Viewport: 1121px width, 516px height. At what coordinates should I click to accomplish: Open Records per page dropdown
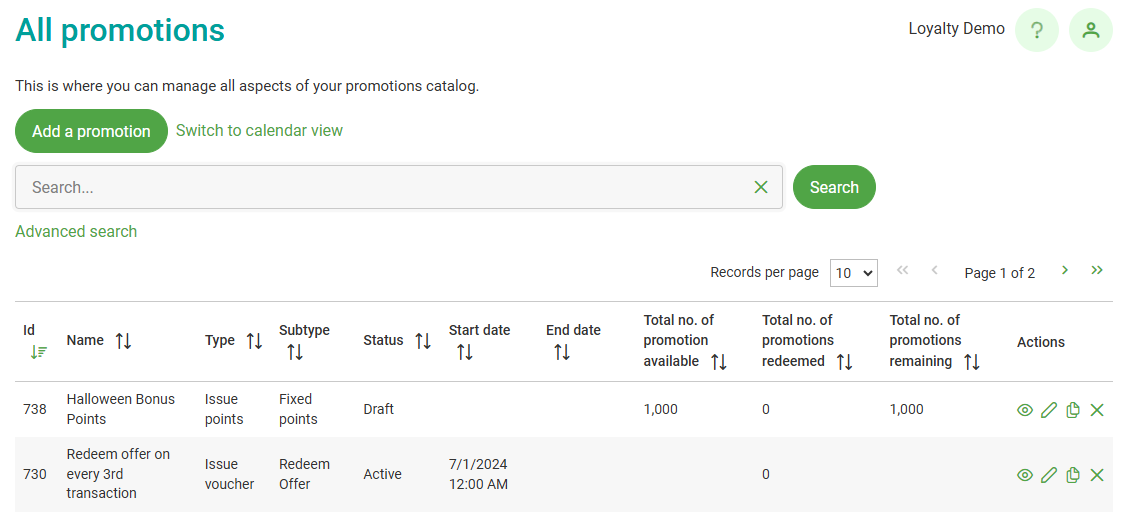pos(853,273)
